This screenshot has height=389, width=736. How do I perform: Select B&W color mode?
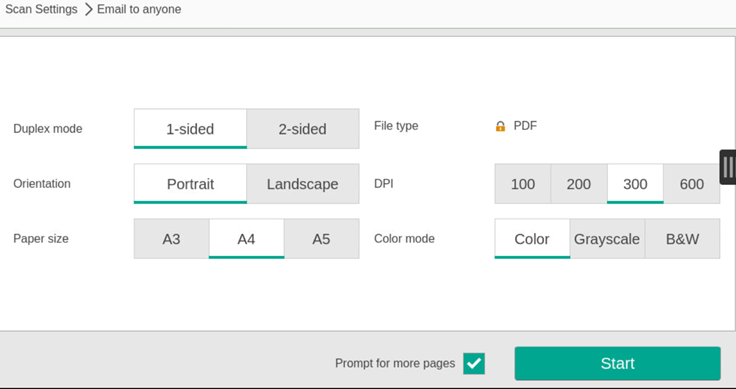(x=682, y=239)
